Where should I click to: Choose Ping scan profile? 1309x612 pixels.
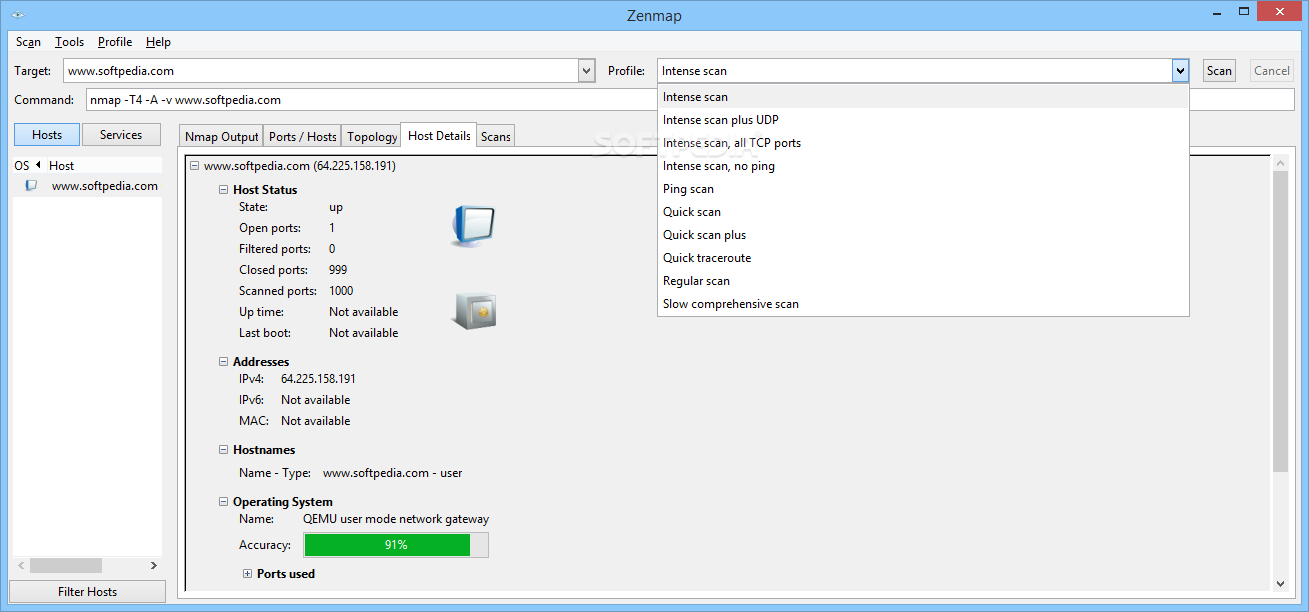pyautogui.click(x=923, y=189)
